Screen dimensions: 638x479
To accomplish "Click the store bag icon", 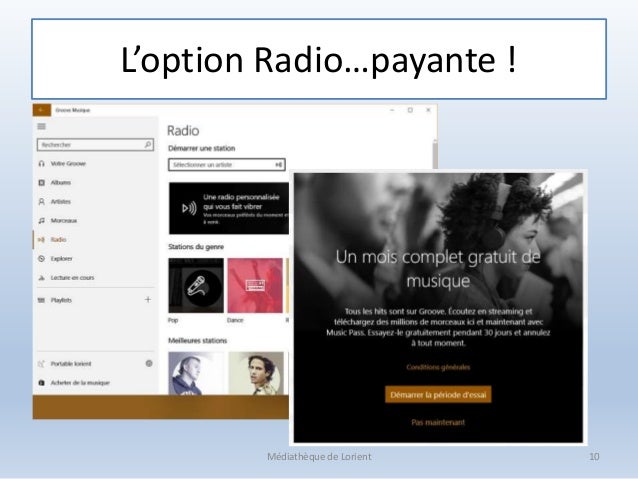I will click(x=42, y=383).
